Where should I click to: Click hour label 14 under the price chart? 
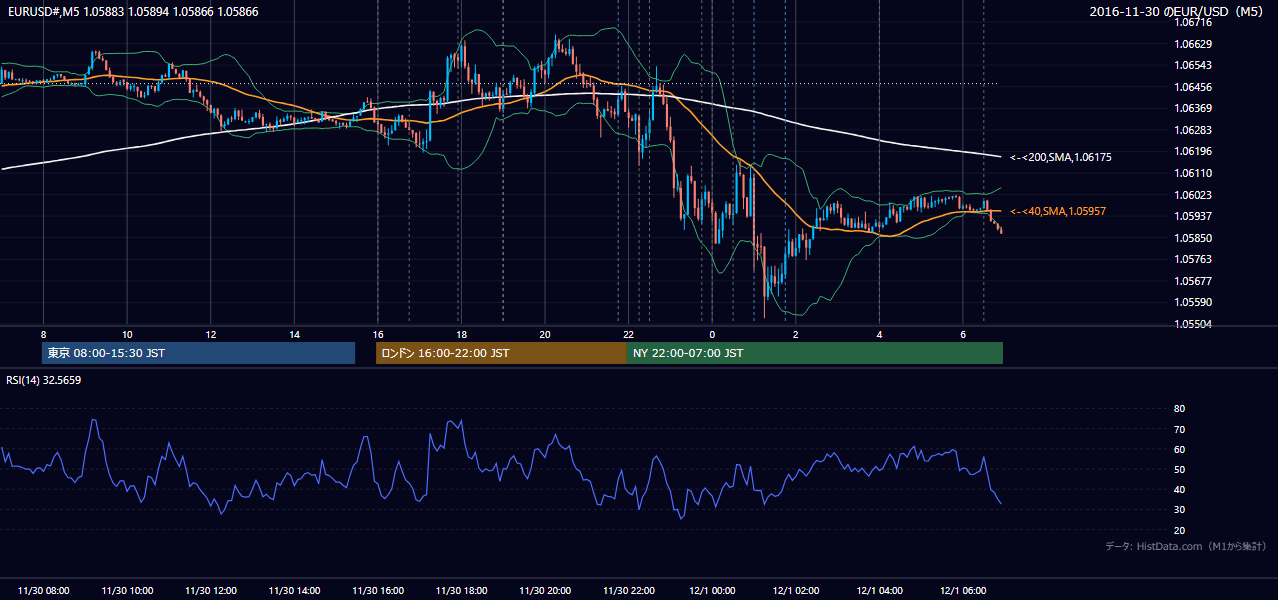pos(294,334)
